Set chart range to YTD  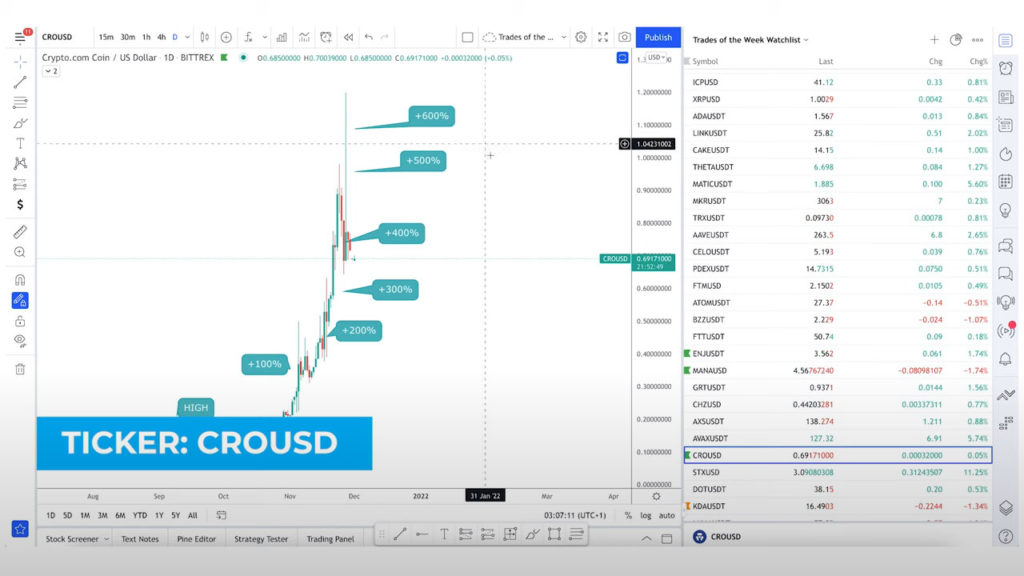click(140, 515)
